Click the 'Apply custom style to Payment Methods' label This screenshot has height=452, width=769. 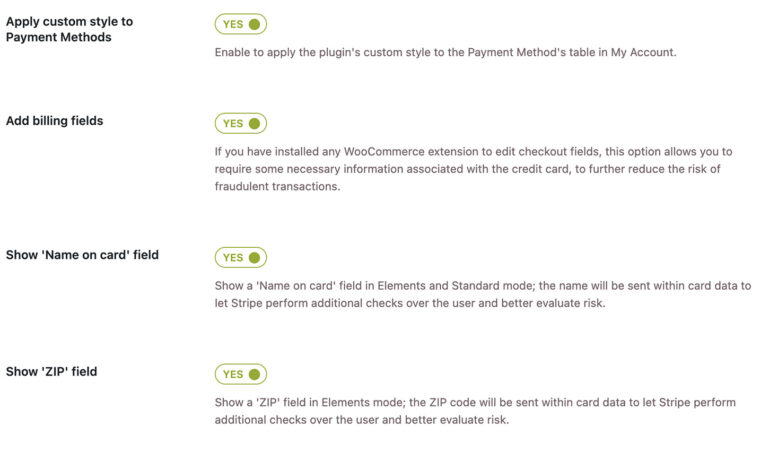[69, 29]
